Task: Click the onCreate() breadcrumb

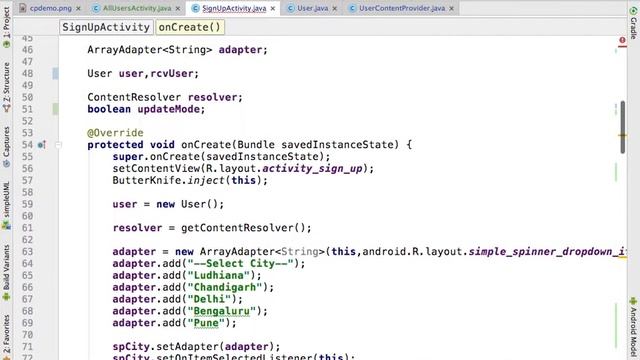Action: 189,27
